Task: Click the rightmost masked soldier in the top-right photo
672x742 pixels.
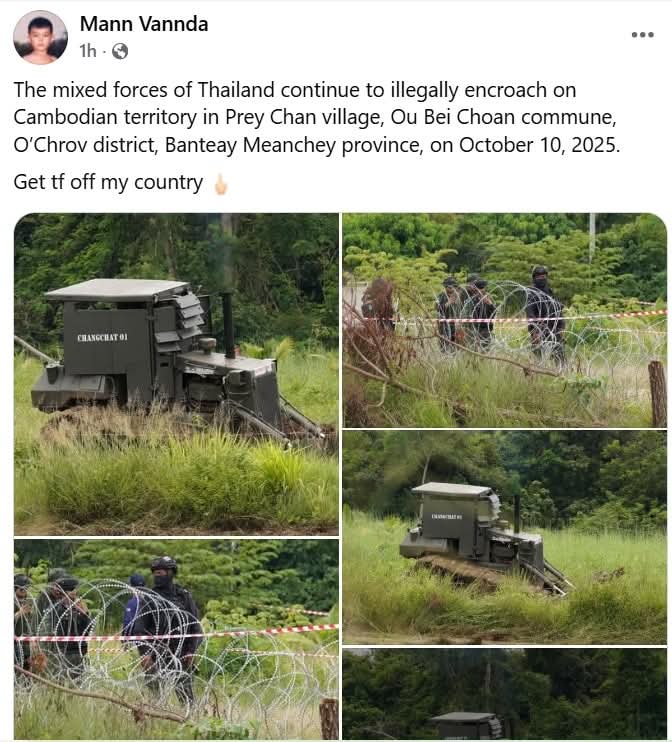Action: (x=545, y=313)
